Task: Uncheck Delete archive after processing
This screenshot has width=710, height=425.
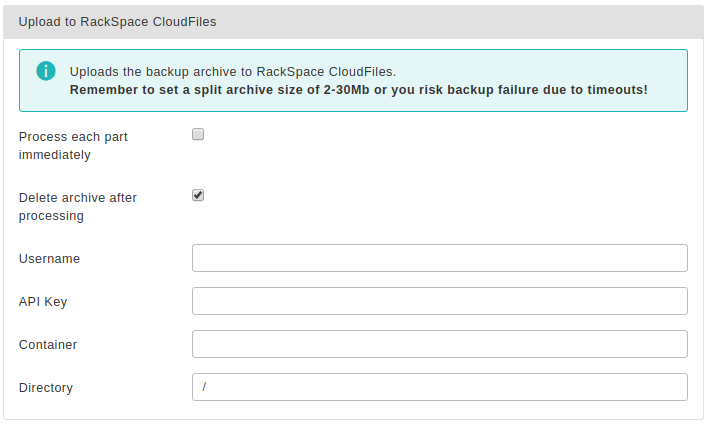Action: coord(198,195)
